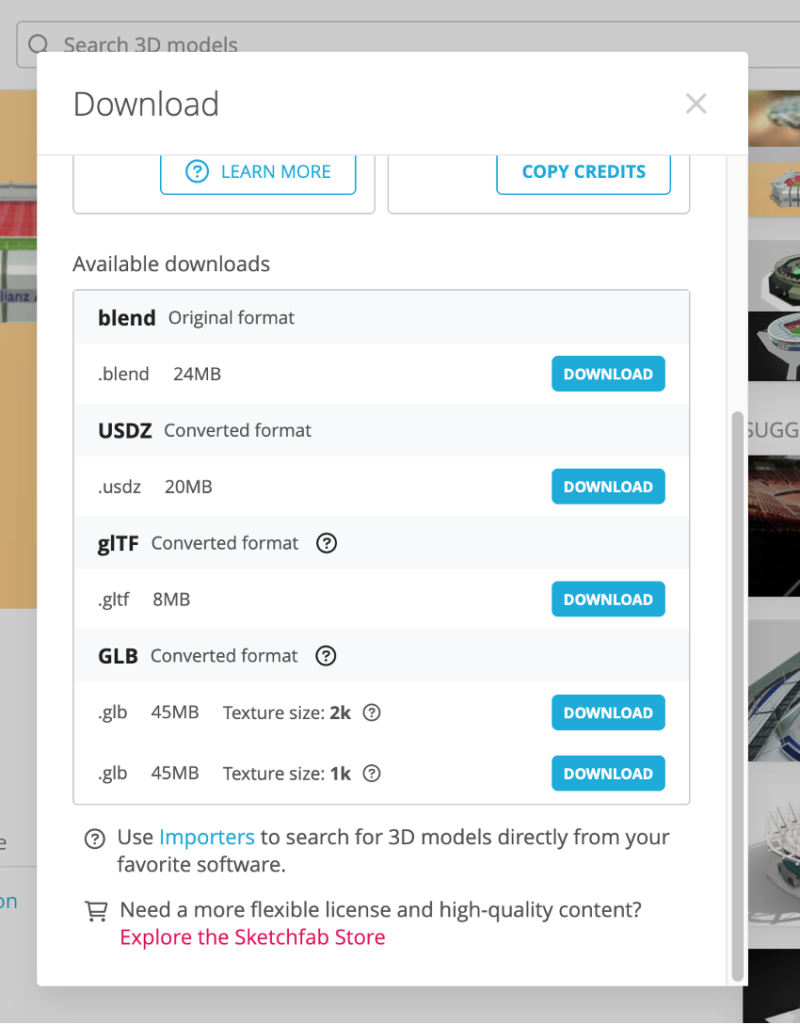Image resolution: width=800 pixels, height=1024 pixels.
Task: Open Explore the Sketchfab Store link
Action: coord(252,937)
